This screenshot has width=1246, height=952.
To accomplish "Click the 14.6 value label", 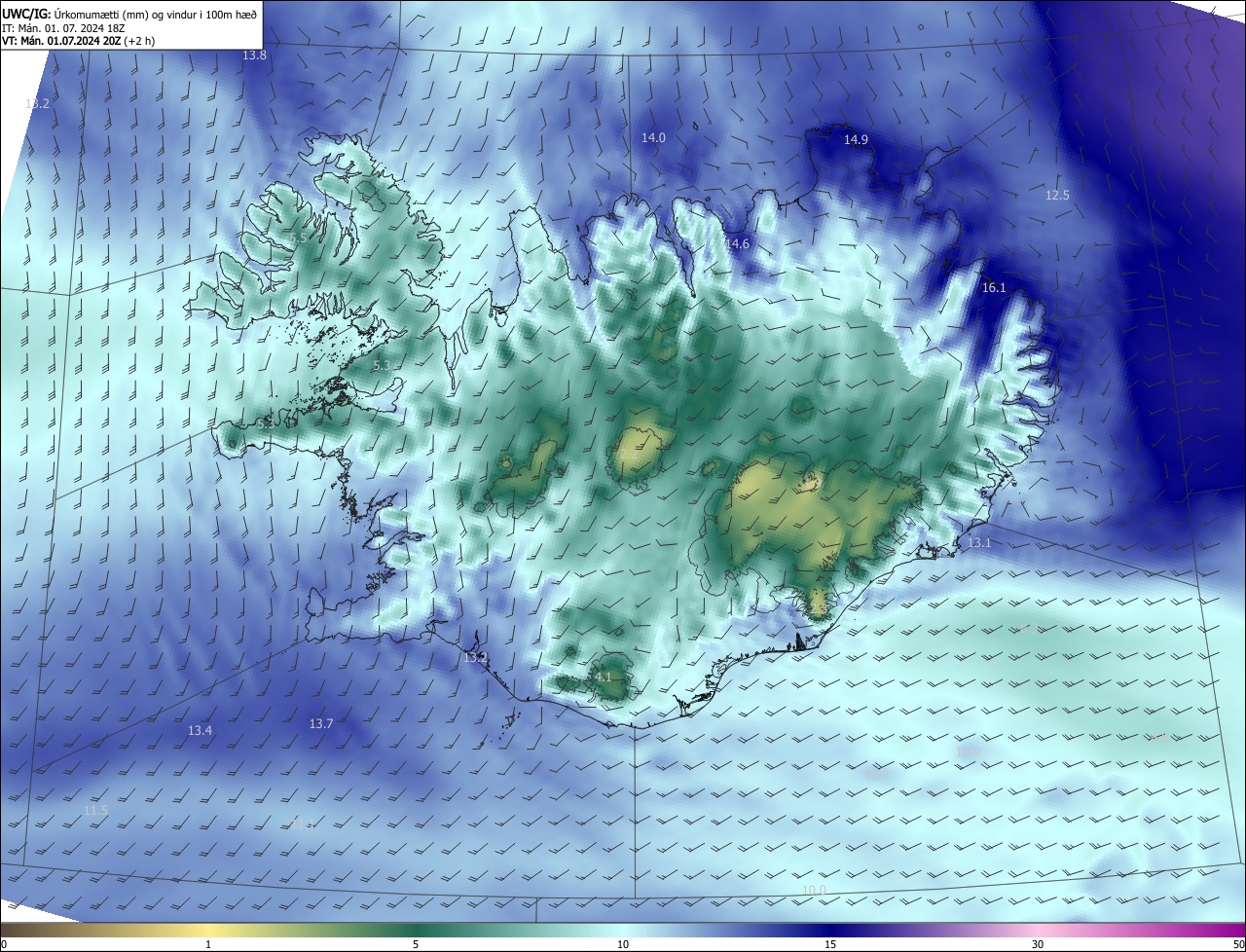I will 737,244.
